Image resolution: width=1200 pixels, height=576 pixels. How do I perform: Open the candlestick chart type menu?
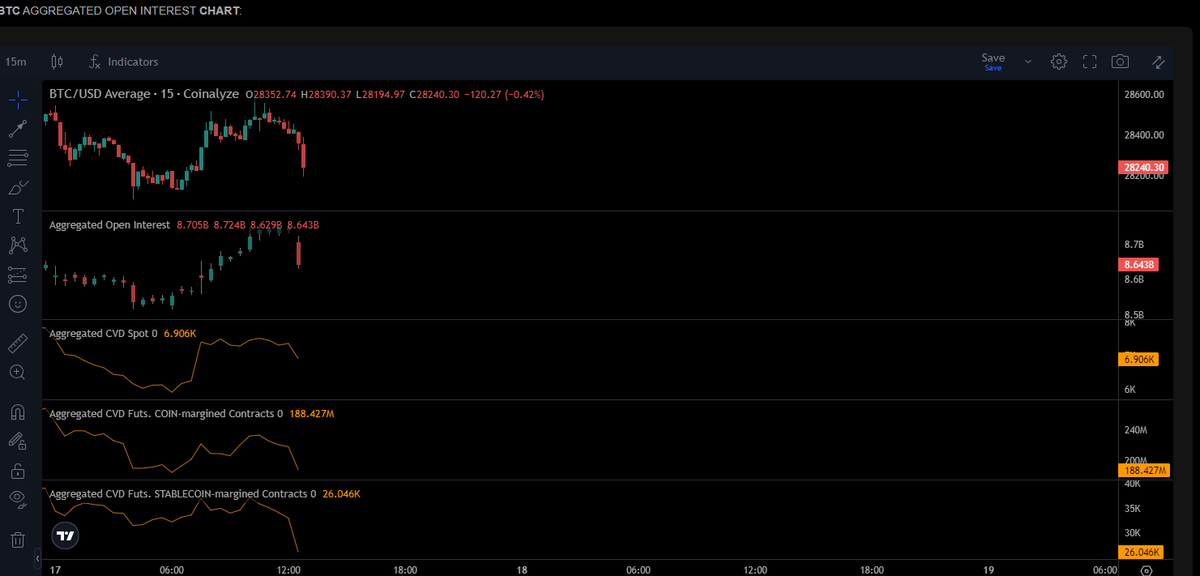point(57,62)
